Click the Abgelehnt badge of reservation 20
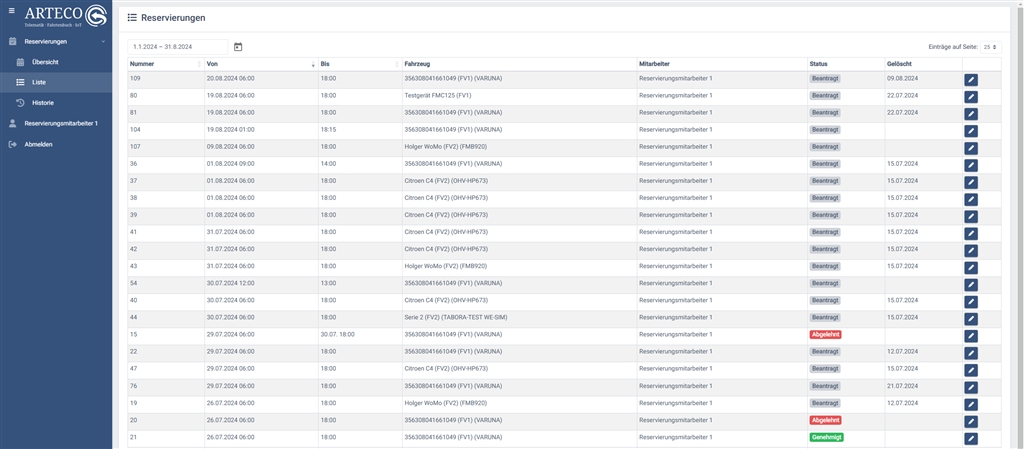The height and width of the screenshot is (449, 1024). click(x=825, y=420)
